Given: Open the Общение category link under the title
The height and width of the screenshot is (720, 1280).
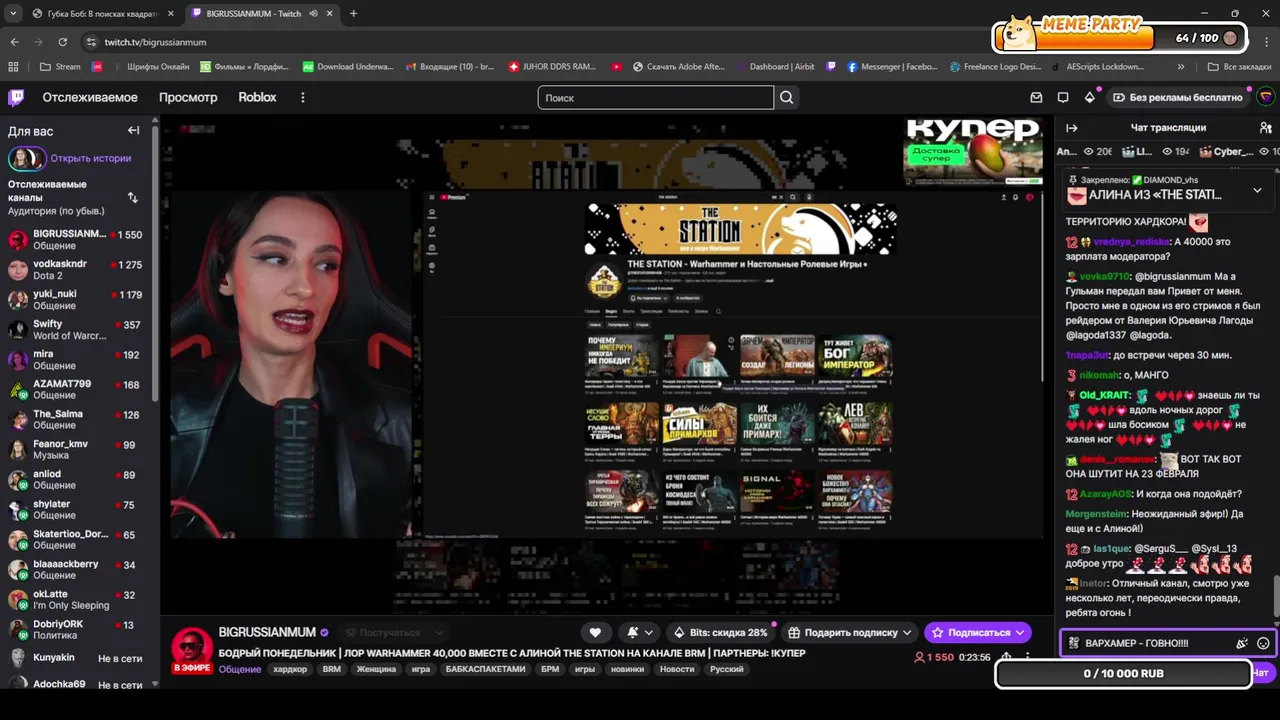Looking at the screenshot, I should click(x=240, y=669).
